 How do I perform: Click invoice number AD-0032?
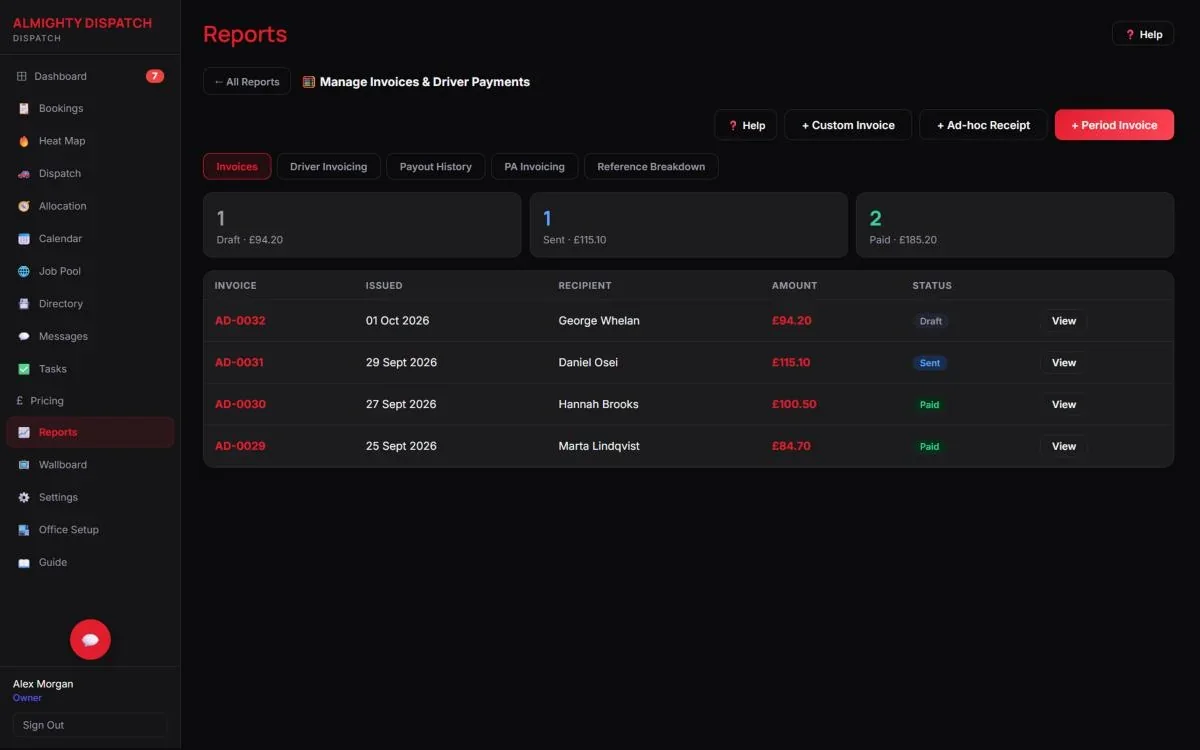(x=240, y=321)
